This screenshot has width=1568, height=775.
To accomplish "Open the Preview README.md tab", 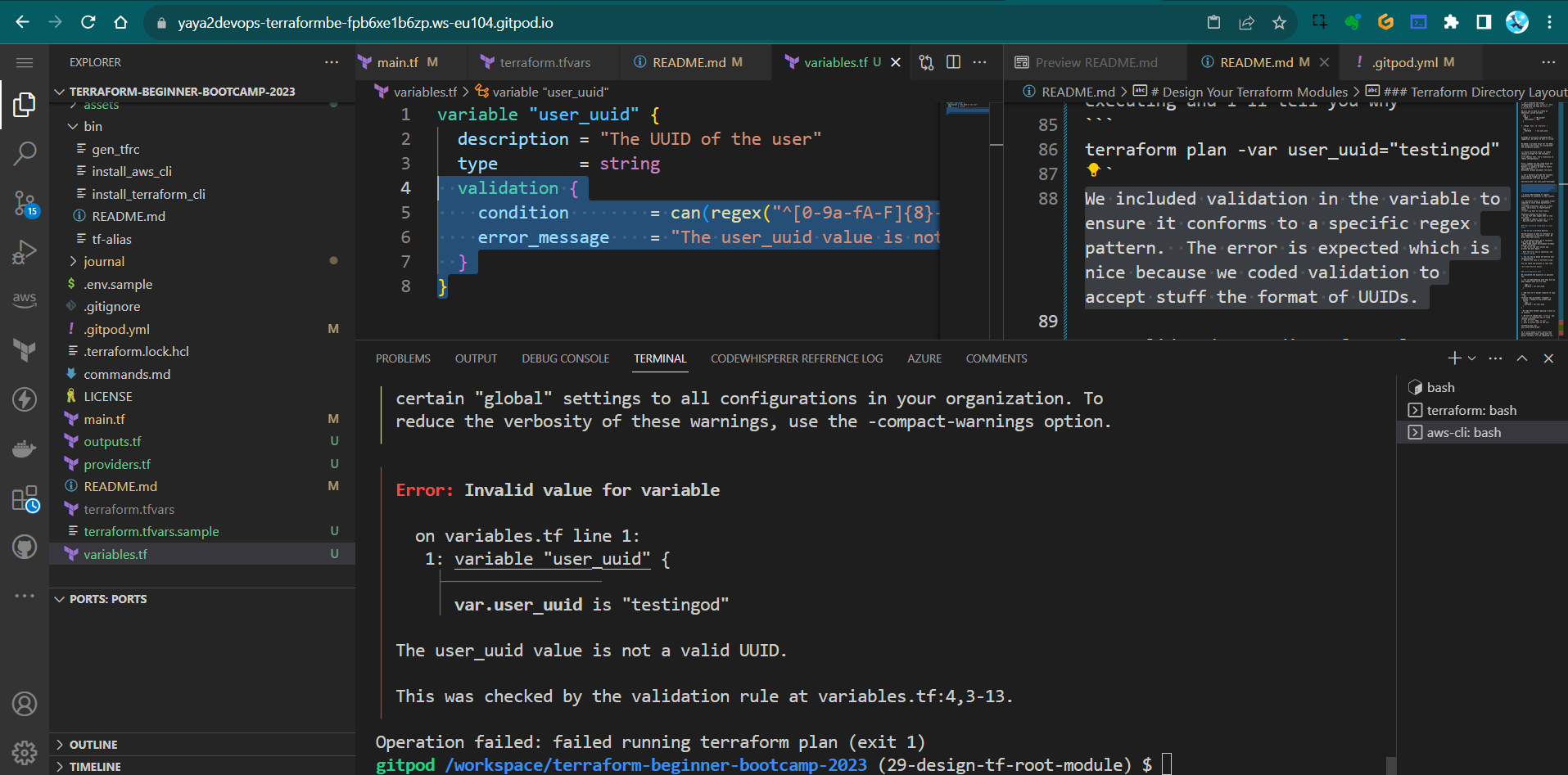I will click(x=1096, y=62).
